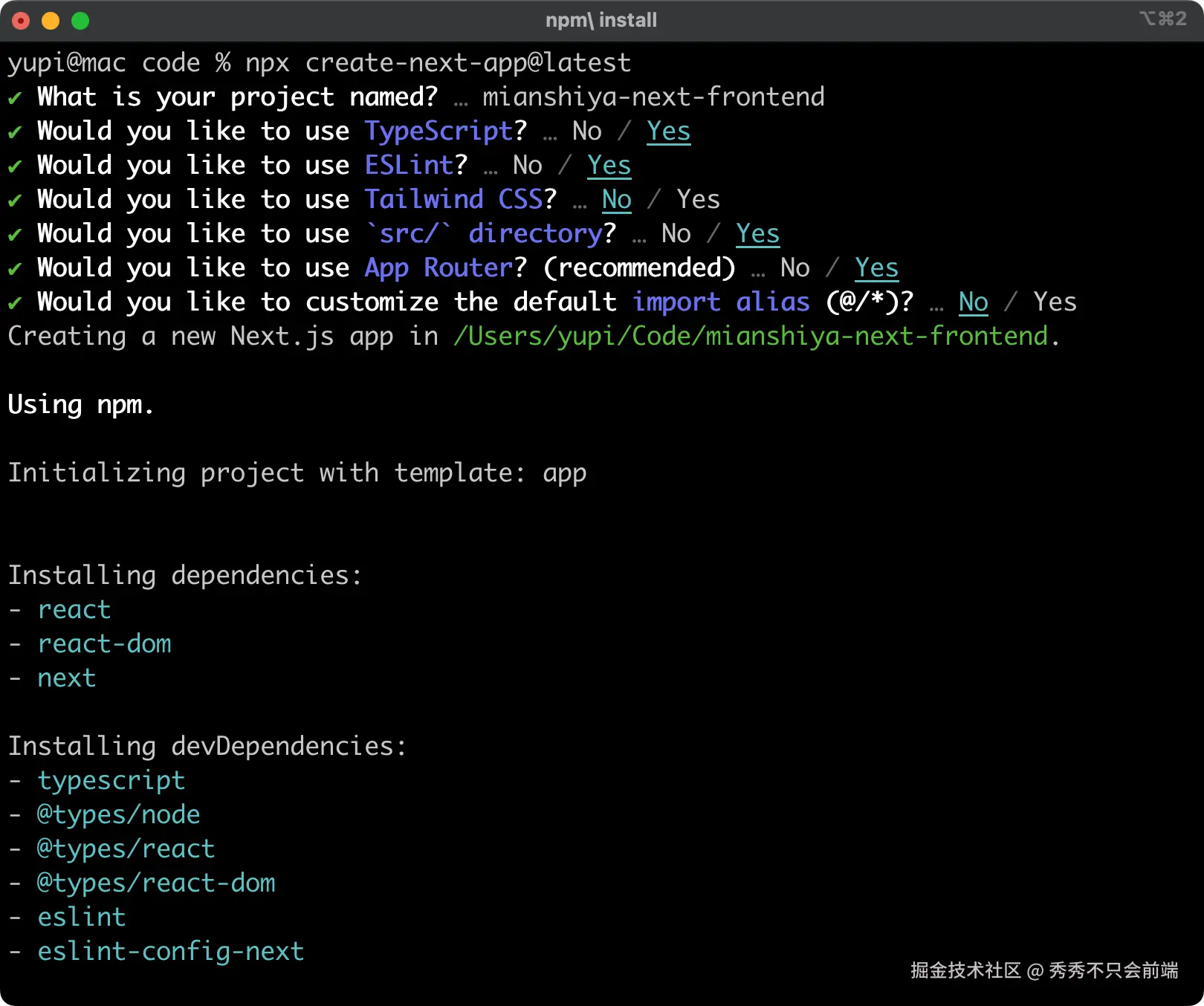
Task: Click the "react-dom" dependency entry
Action: (104, 644)
